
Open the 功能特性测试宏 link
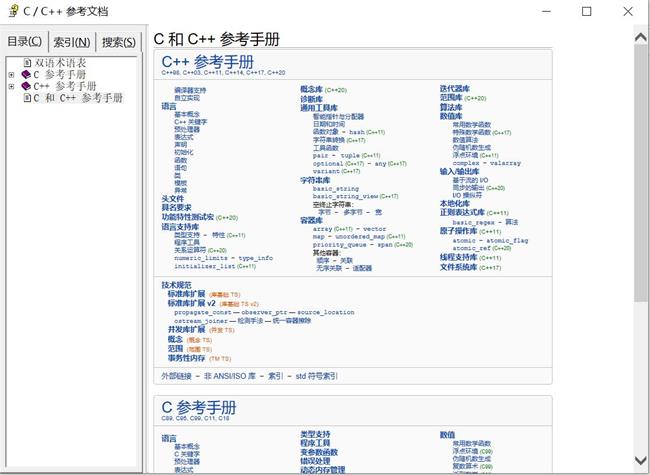coord(188,217)
